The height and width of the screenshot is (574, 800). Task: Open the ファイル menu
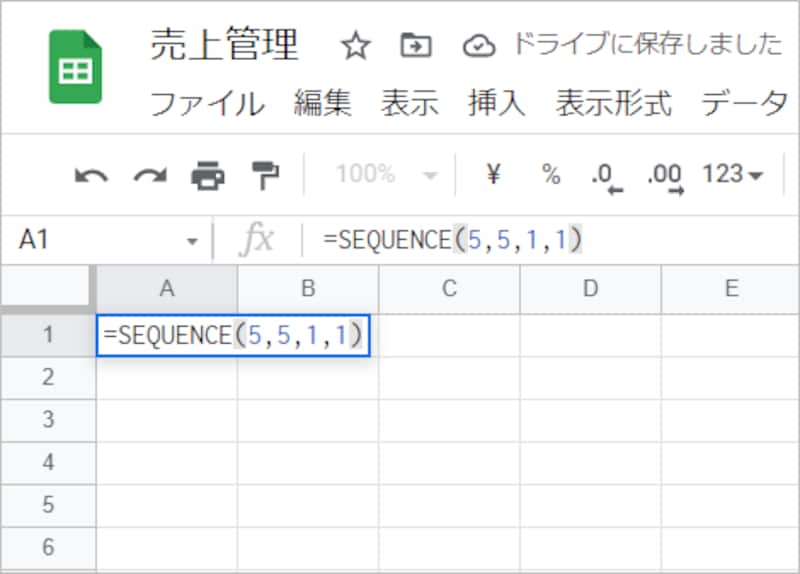point(208,103)
